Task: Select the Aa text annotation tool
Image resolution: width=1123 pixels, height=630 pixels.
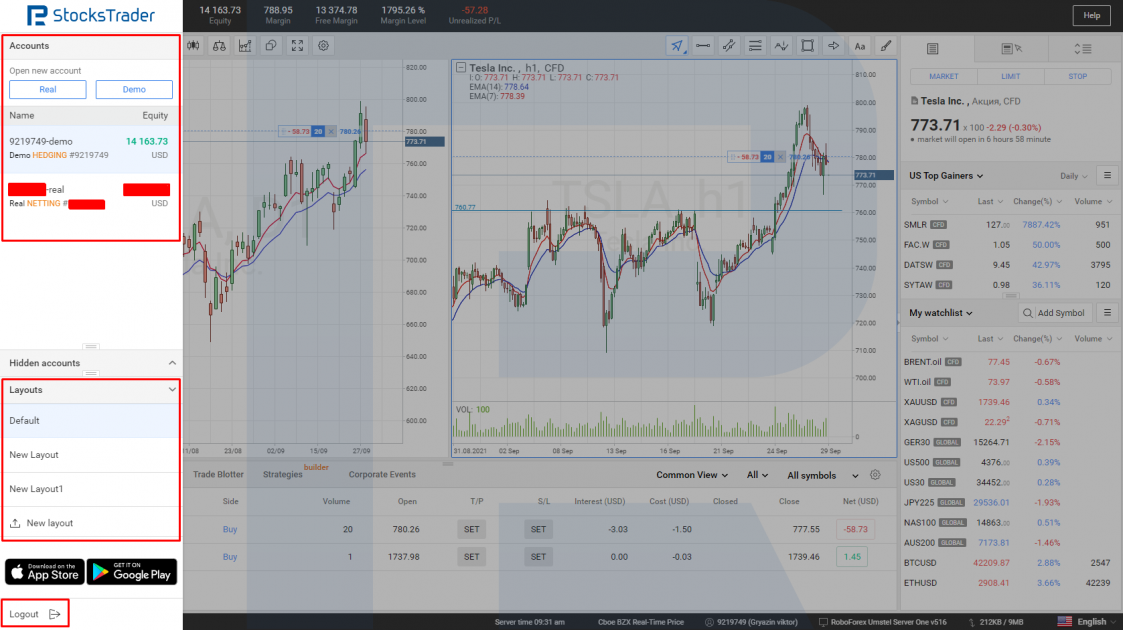Action: (859, 46)
